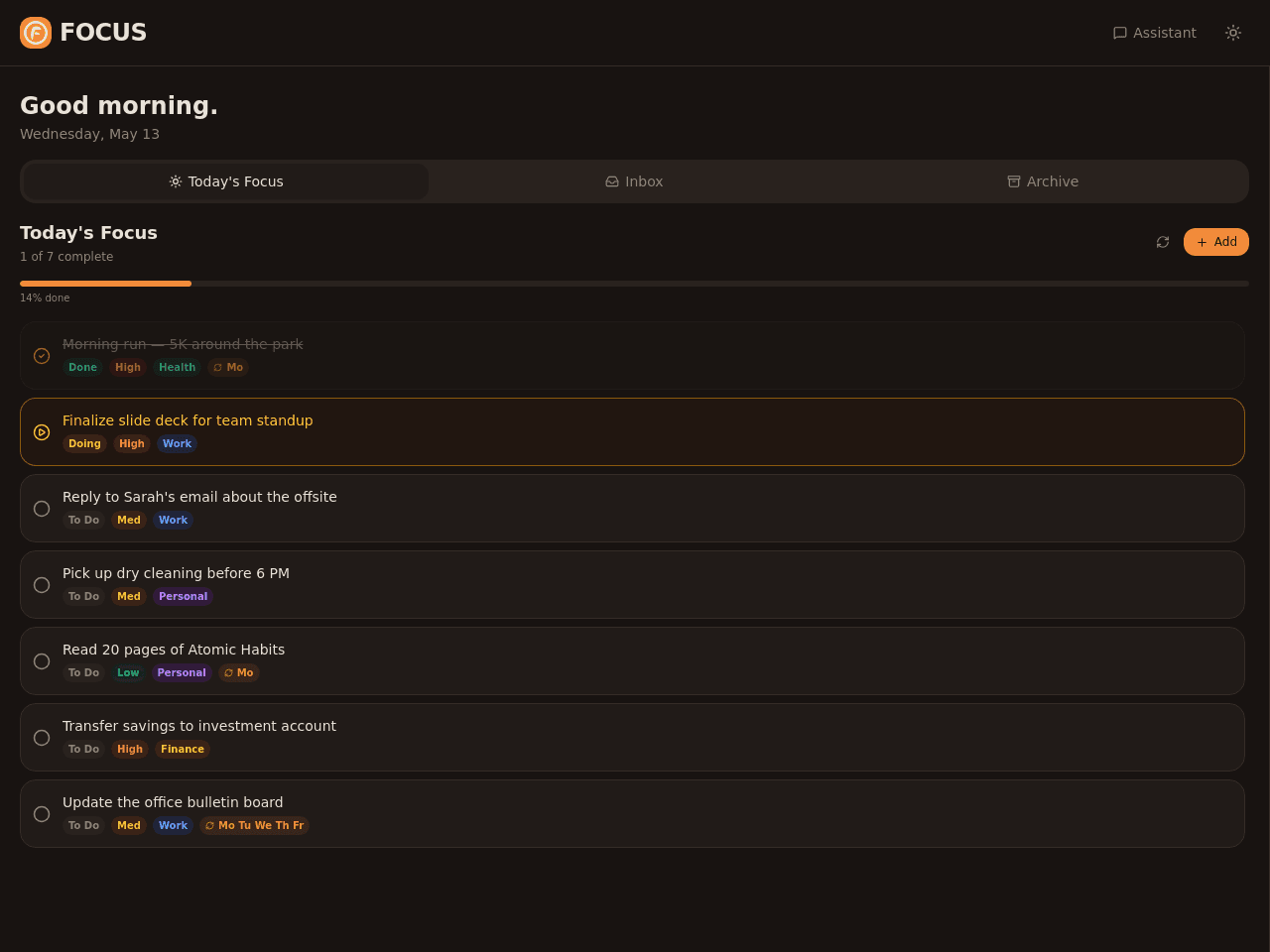Click Mo repeat badge on Morning run

228,368
